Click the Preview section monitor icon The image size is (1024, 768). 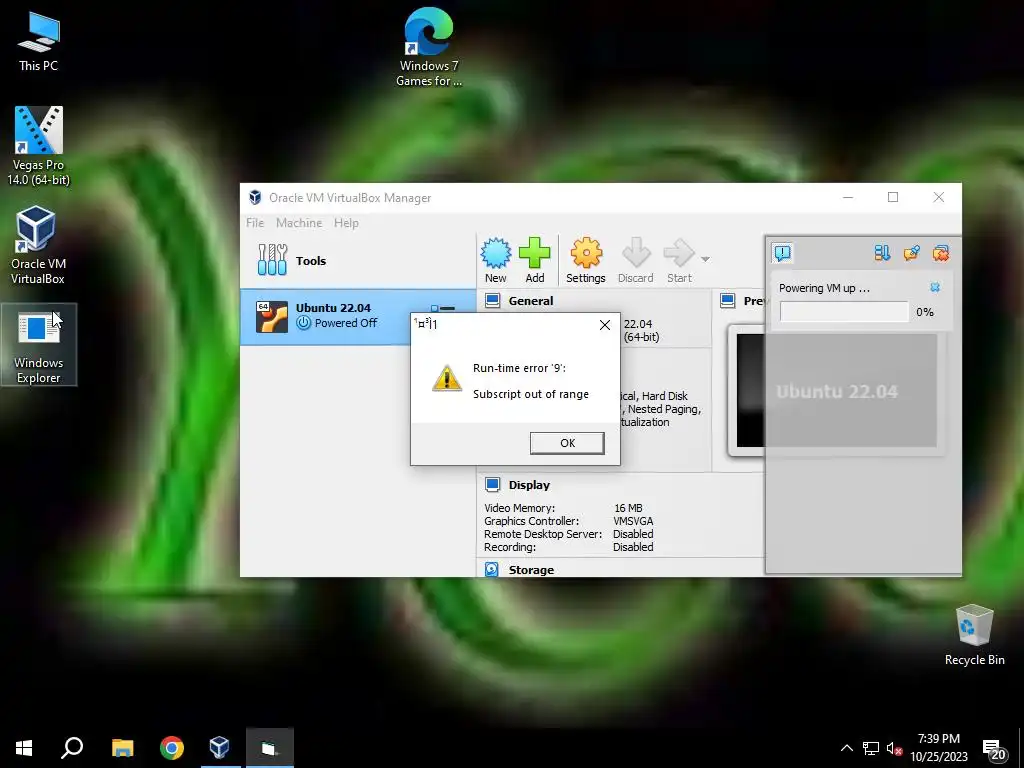(728, 300)
